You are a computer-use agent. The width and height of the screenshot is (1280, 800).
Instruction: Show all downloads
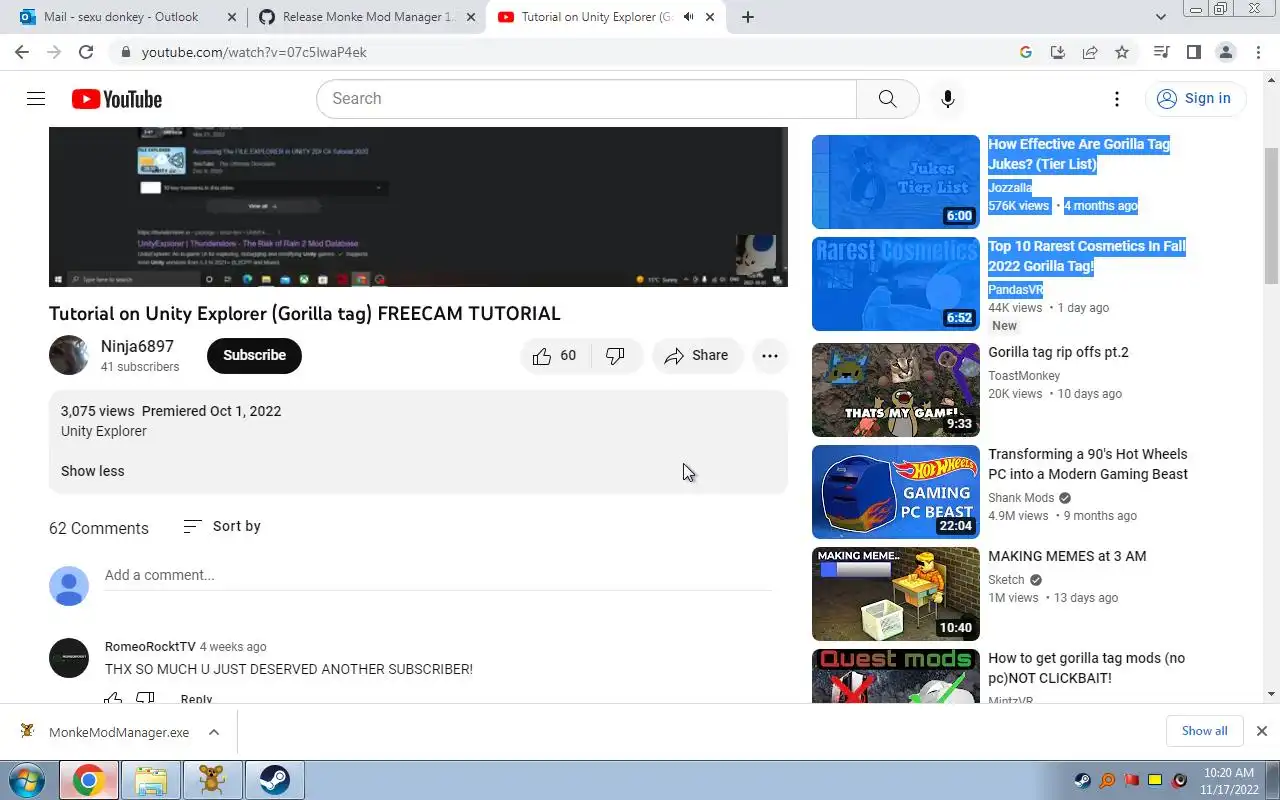coord(1204,731)
